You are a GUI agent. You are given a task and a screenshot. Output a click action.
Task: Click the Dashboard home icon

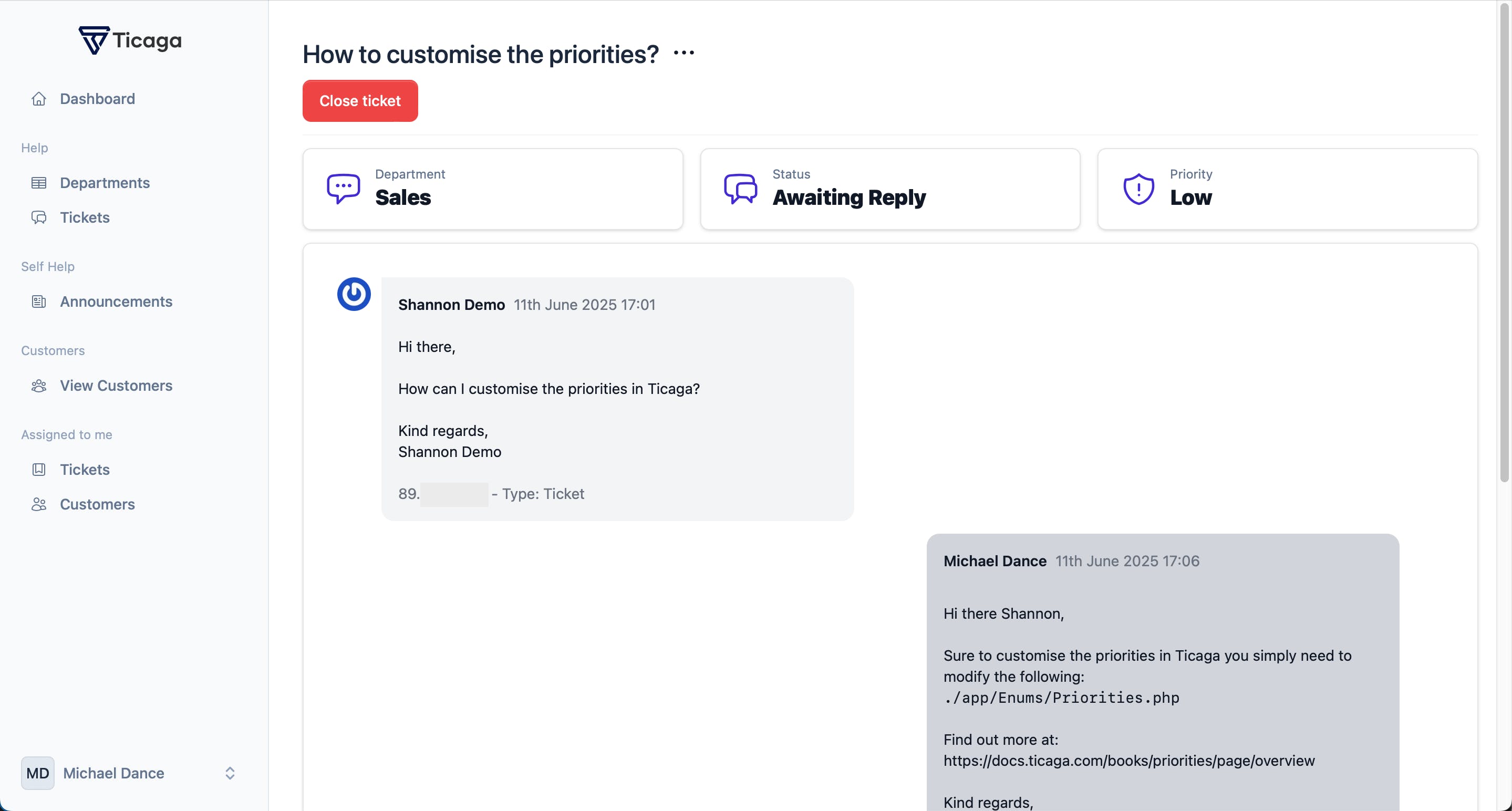click(x=39, y=99)
